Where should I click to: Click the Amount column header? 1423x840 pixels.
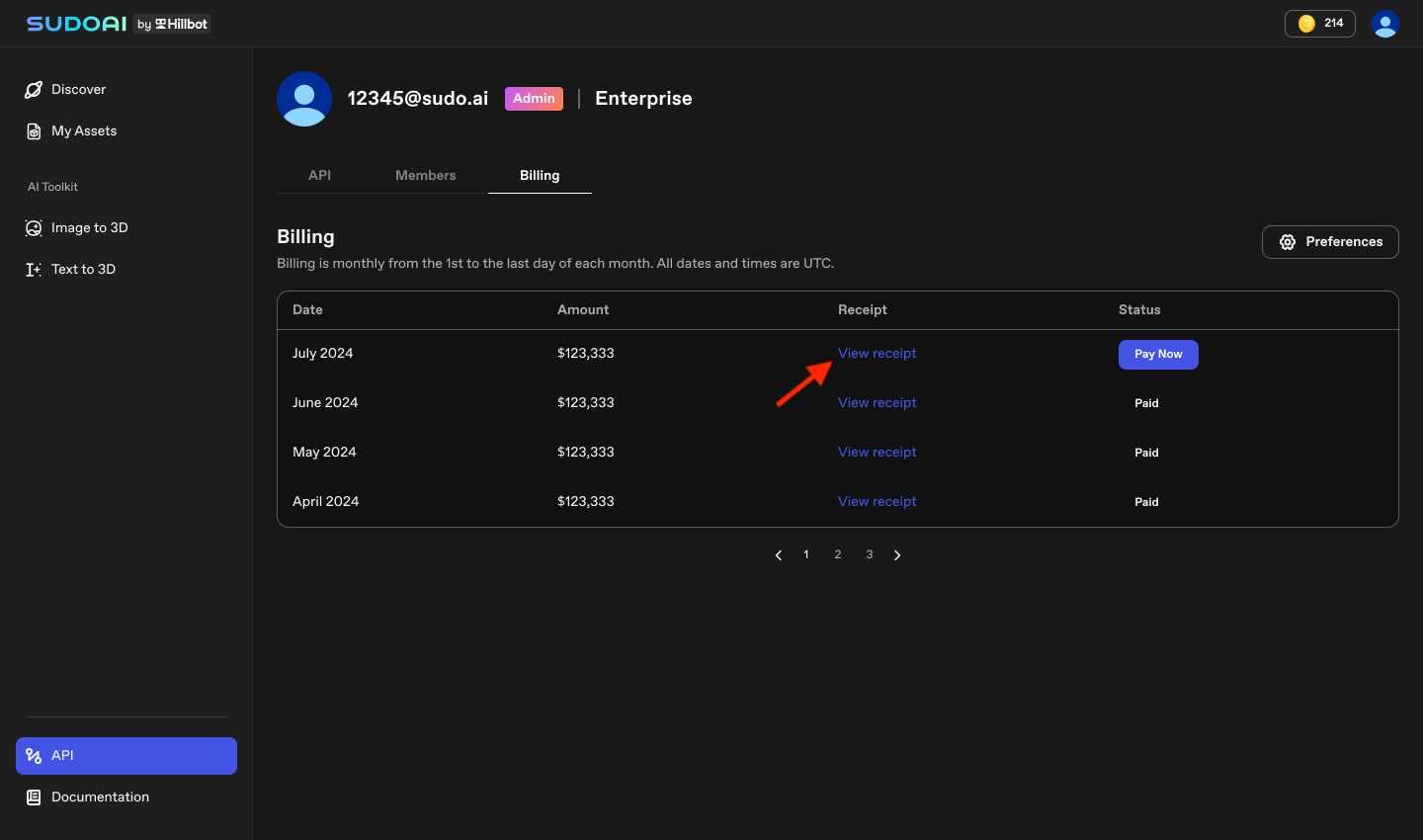click(583, 310)
